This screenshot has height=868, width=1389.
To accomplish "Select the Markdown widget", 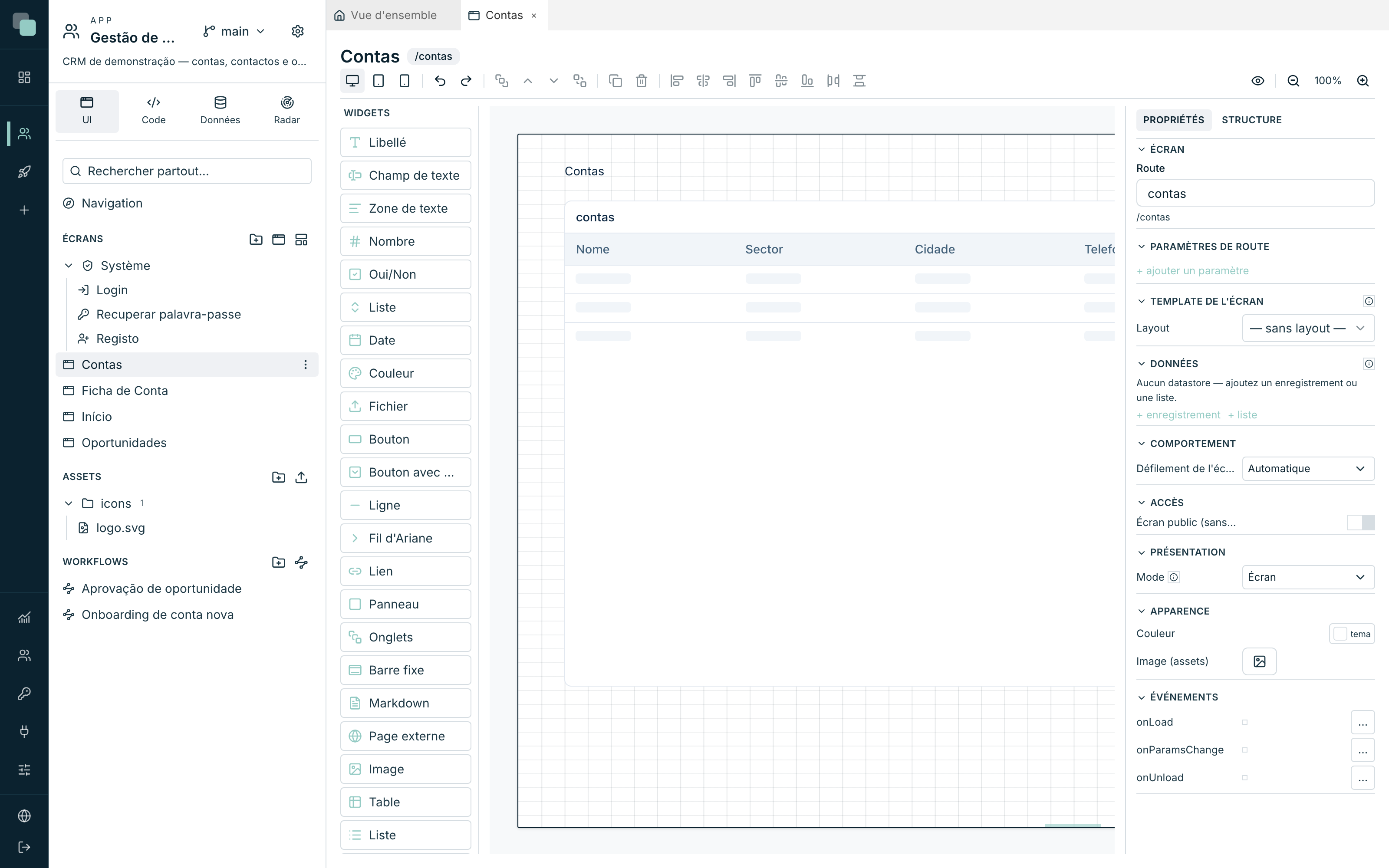I will coord(405,703).
